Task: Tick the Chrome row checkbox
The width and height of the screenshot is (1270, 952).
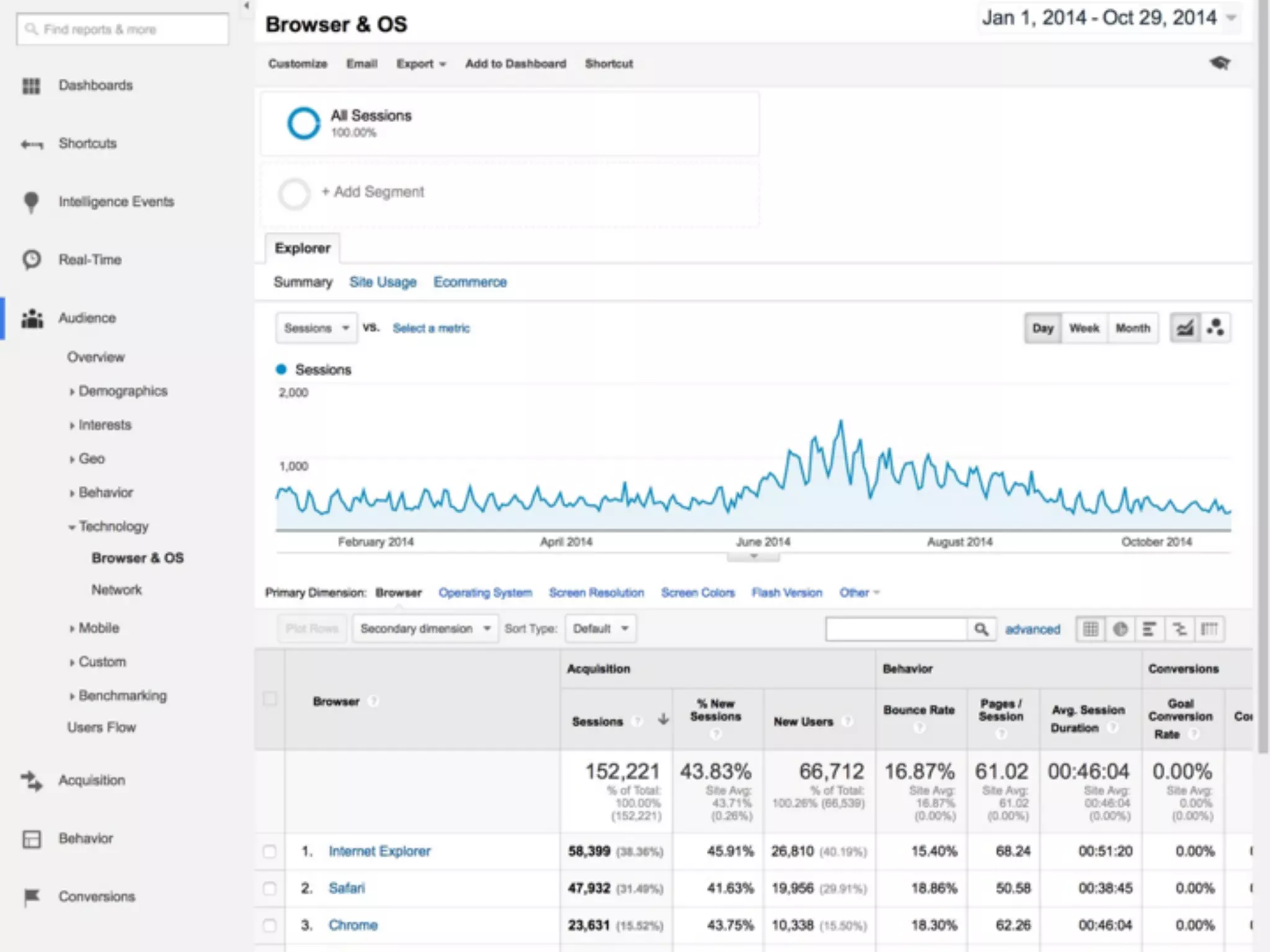Action: [x=270, y=925]
